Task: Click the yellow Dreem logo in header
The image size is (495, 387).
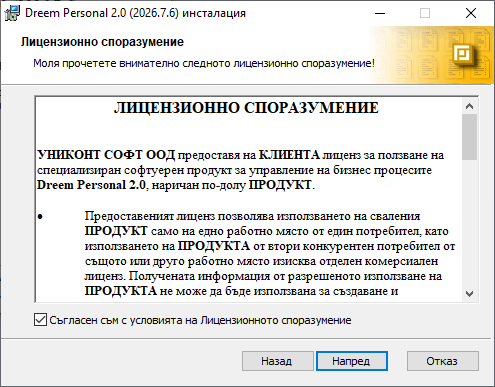Action: coord(463,54)
